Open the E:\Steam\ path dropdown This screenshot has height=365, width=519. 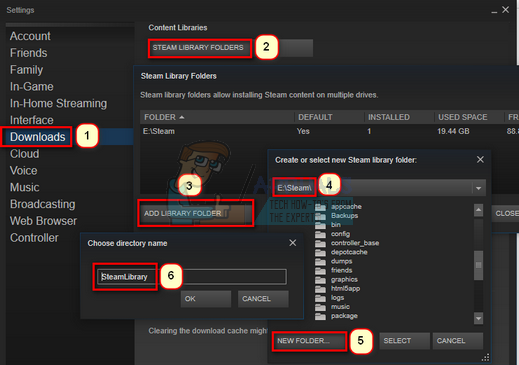[379, 188]
